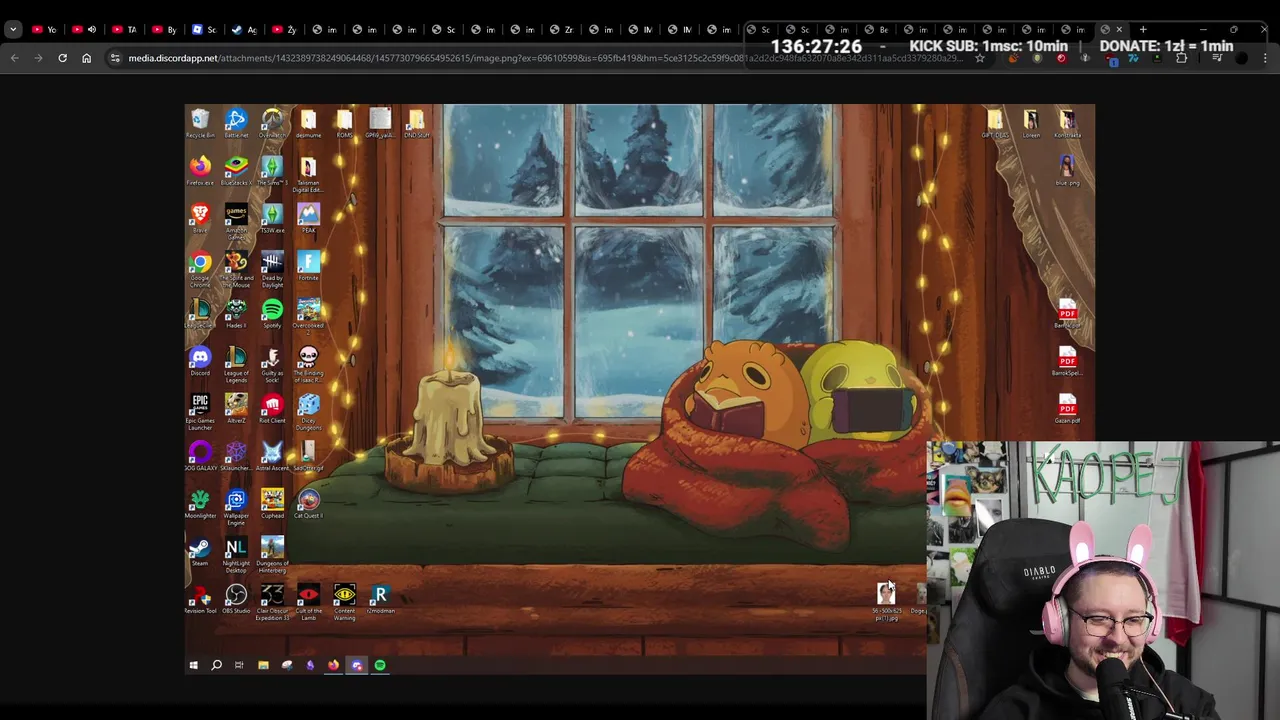
Task: Select the Cuphead game icon
Action: tap(272, 503)
